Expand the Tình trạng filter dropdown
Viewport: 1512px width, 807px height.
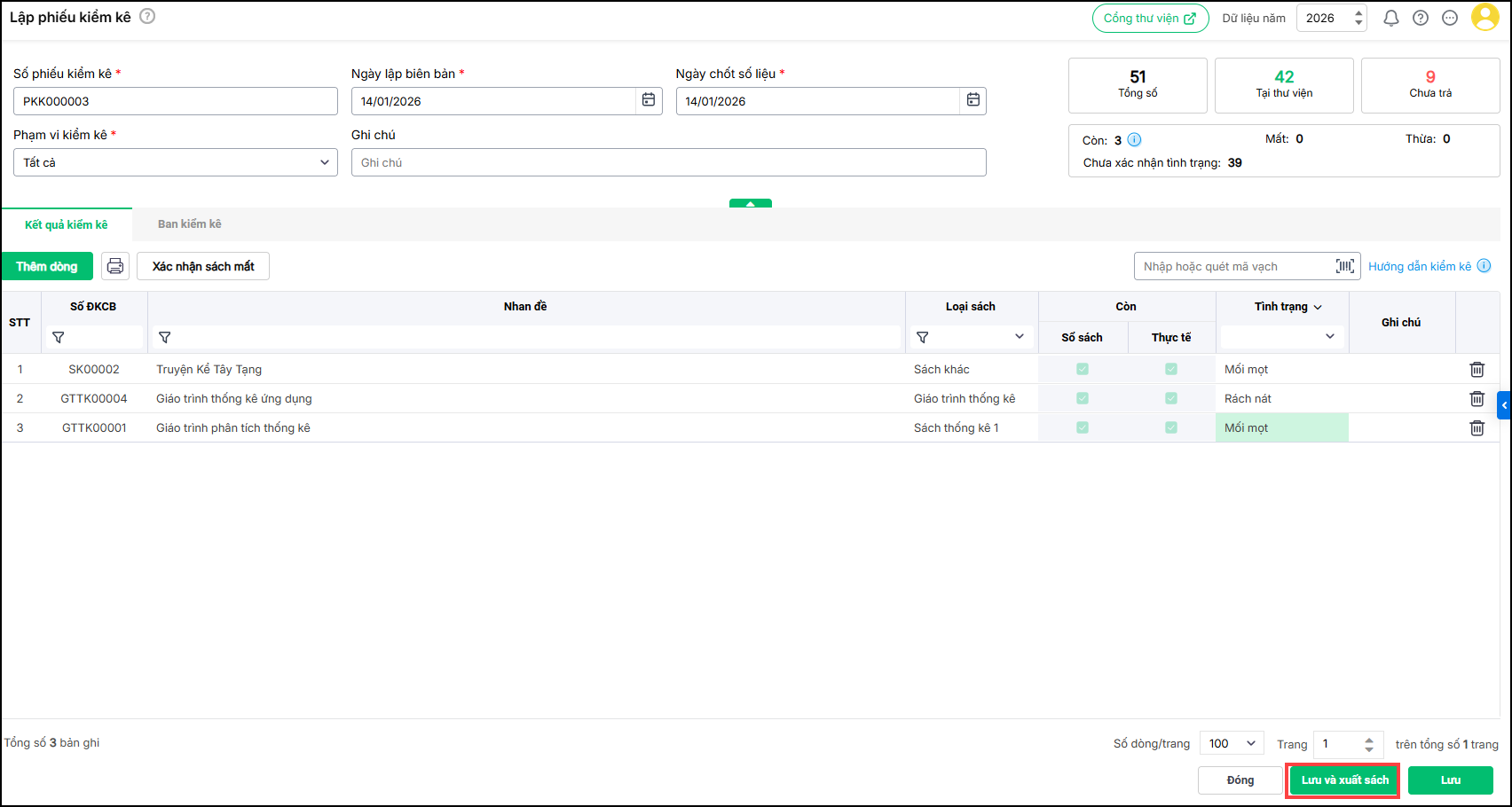point(1282,337)
